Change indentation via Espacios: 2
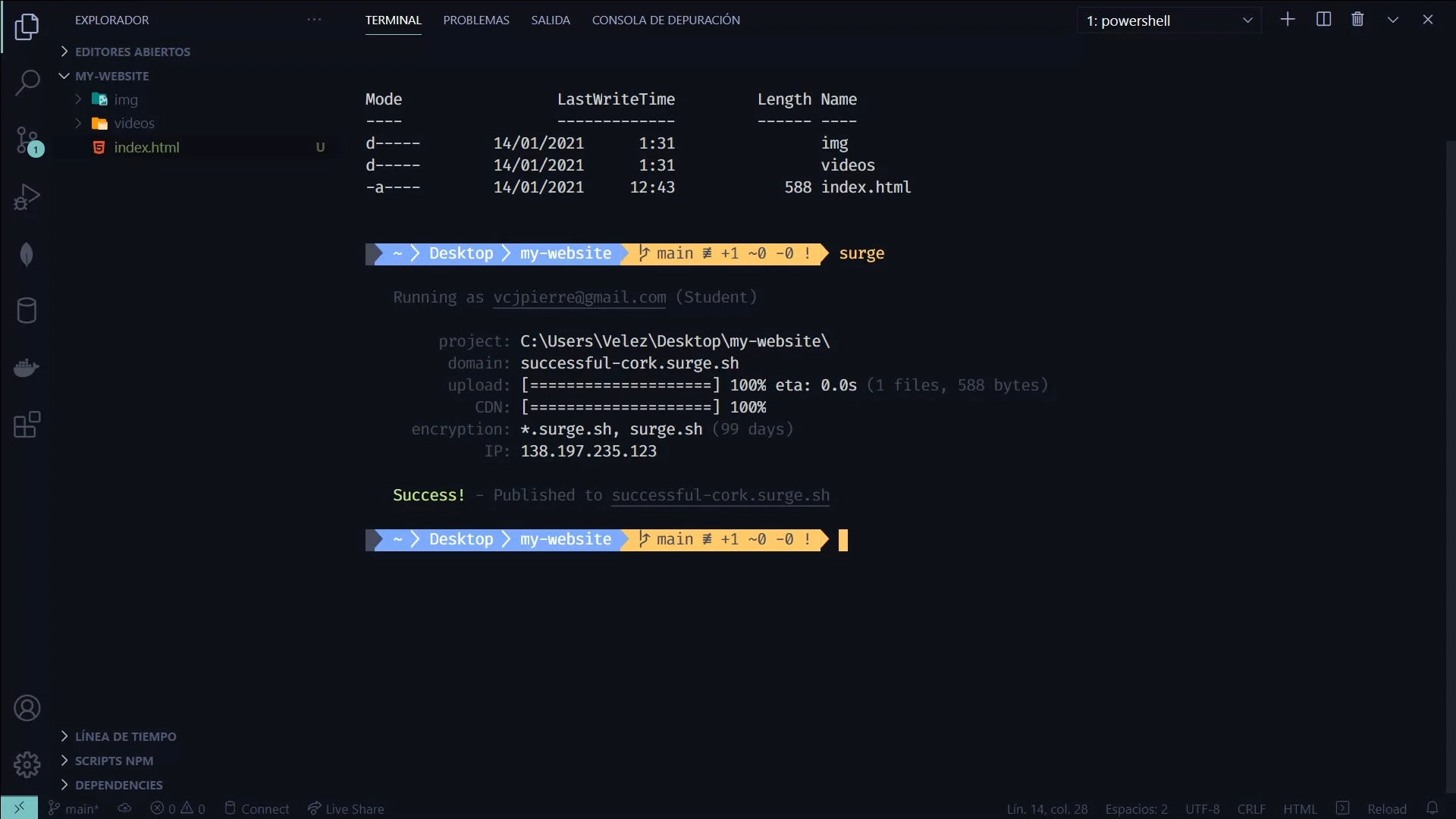 click(x=1136, y=808)
